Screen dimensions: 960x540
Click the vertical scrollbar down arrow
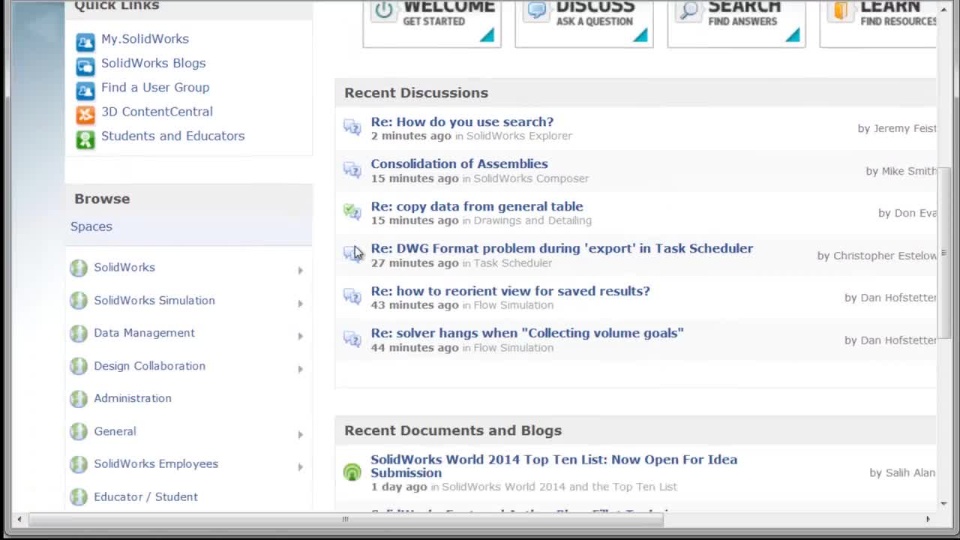[x=943, y=503]
